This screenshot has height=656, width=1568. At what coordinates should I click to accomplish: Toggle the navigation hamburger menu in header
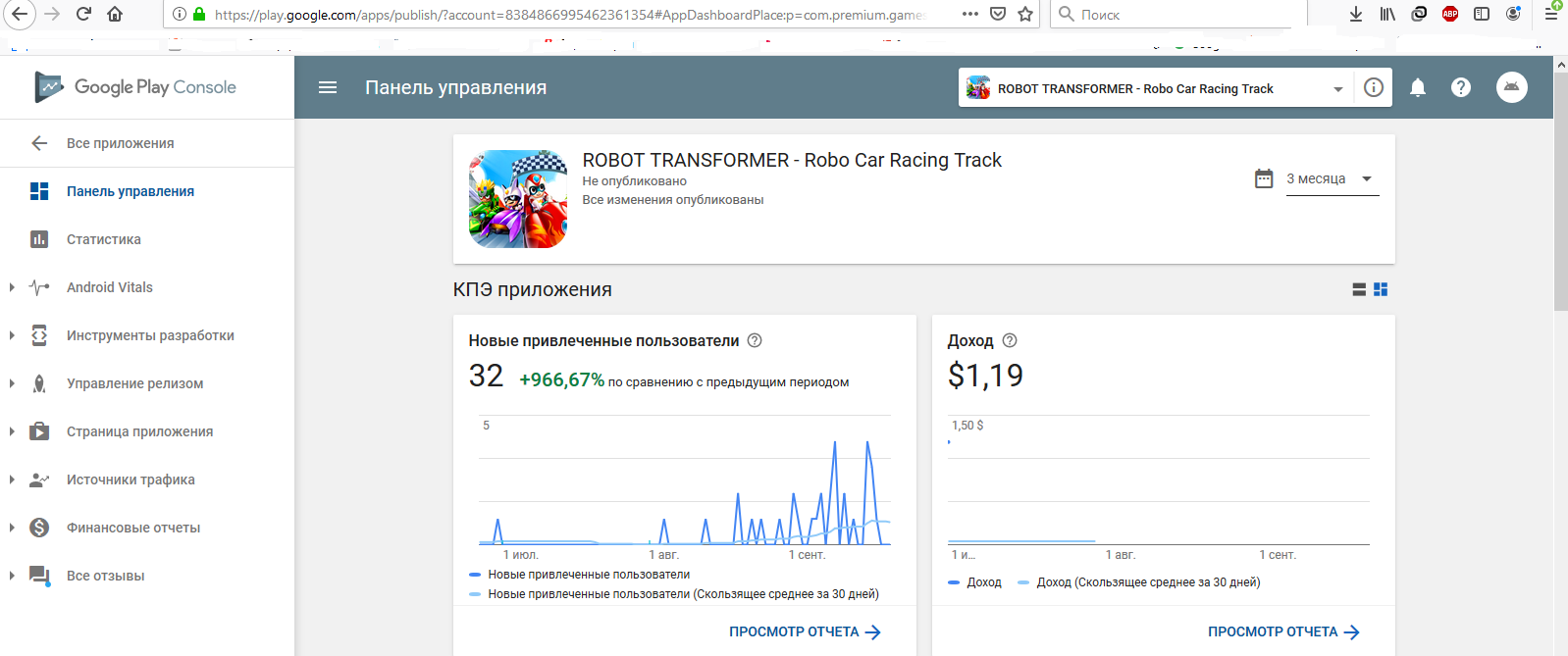pos(328,87)
